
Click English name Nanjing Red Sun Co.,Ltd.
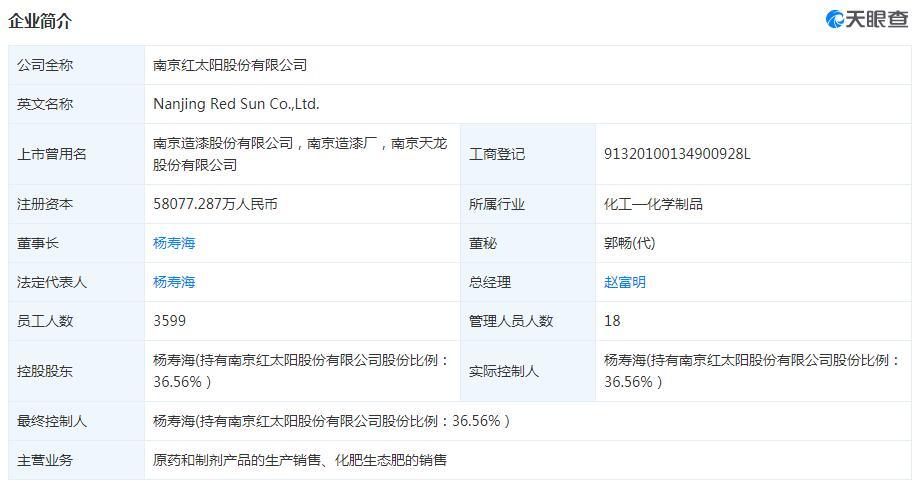[x=236, y=104]
